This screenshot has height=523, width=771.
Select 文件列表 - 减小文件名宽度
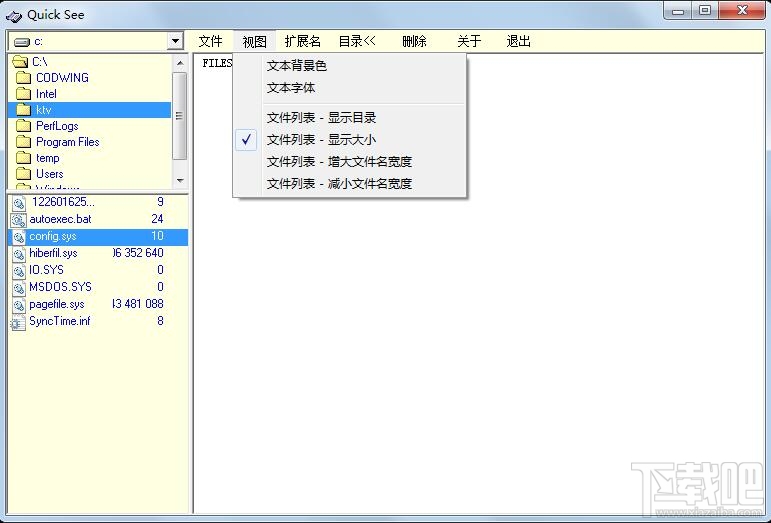tap(349, 184)
